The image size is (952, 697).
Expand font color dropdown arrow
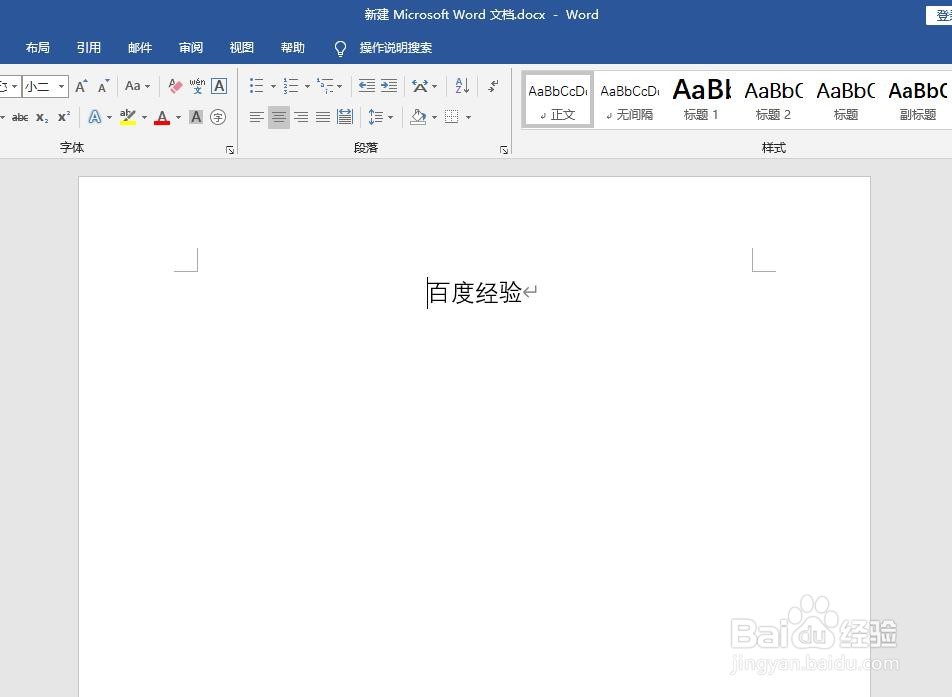[x=178, y=117]
